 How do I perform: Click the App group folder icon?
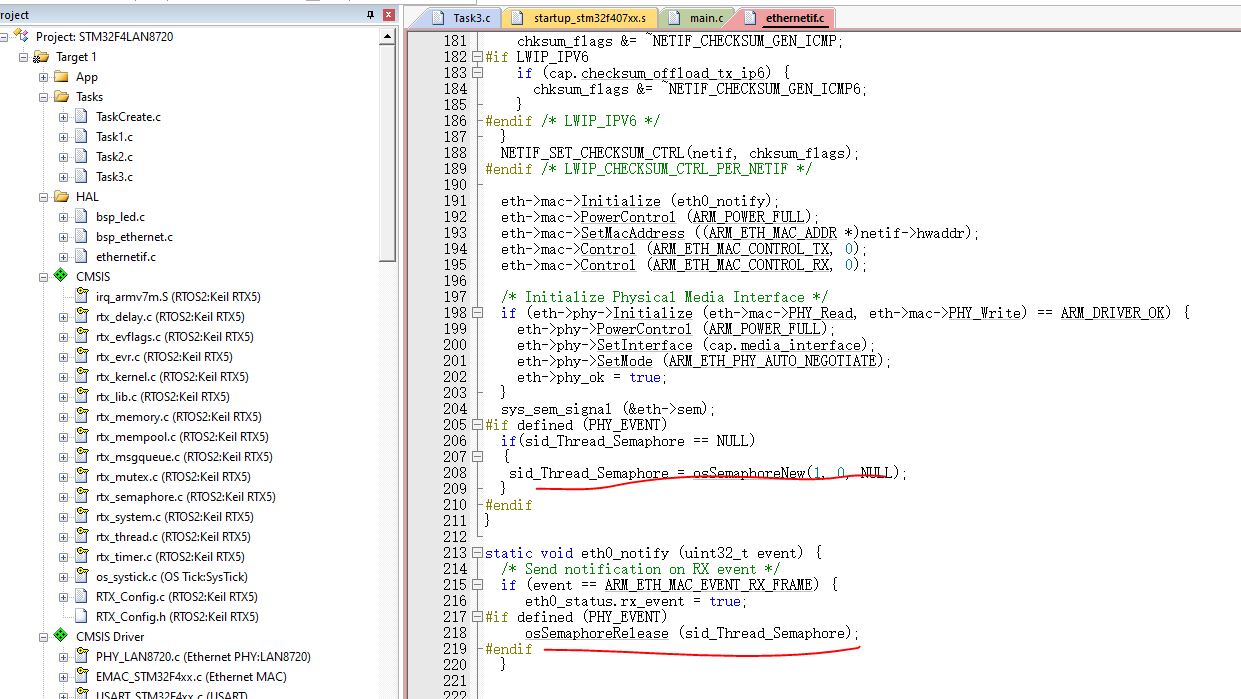click(x=62, y=77)
